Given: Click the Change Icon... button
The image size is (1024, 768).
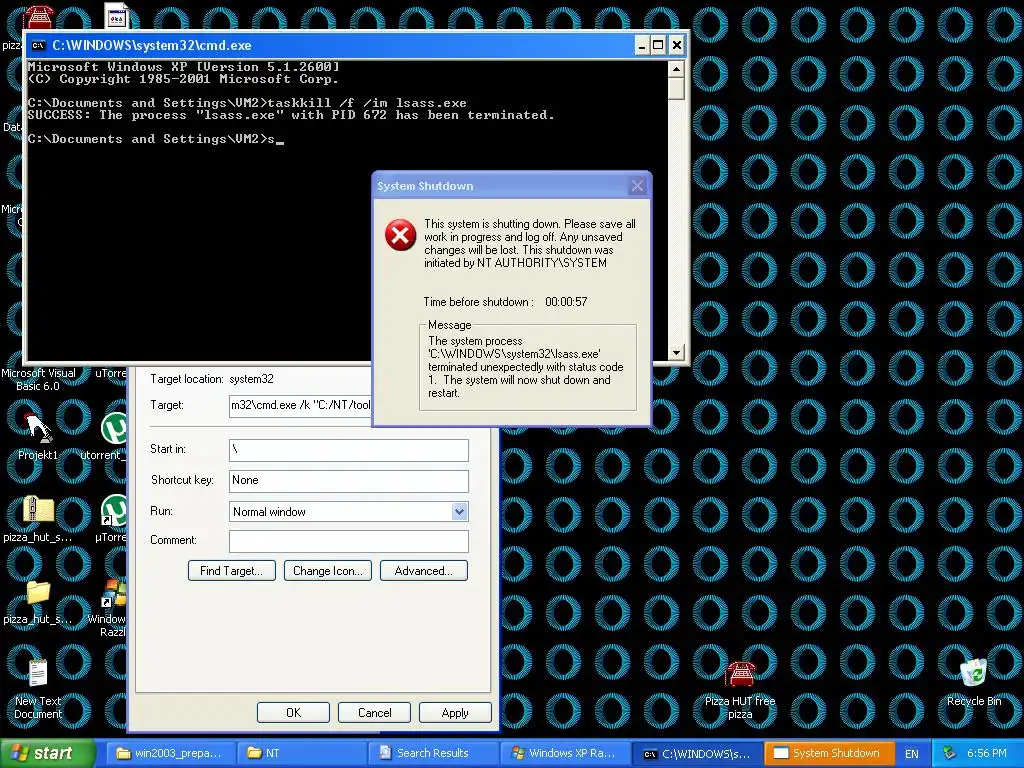Looking at the screenshot, I should [x=328, y=571].
